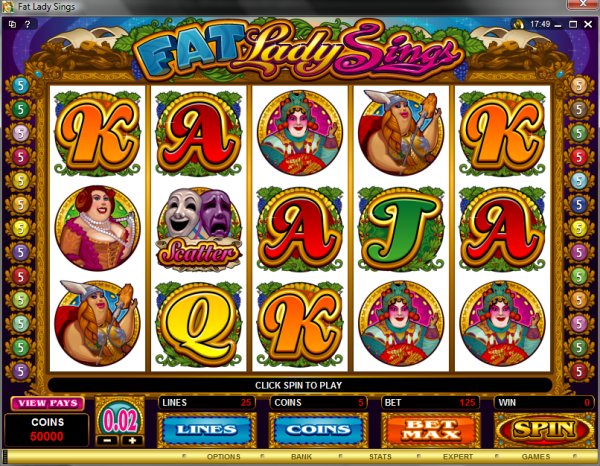
Task: Click the blue Coins button
Action: [x=318, y=430]
